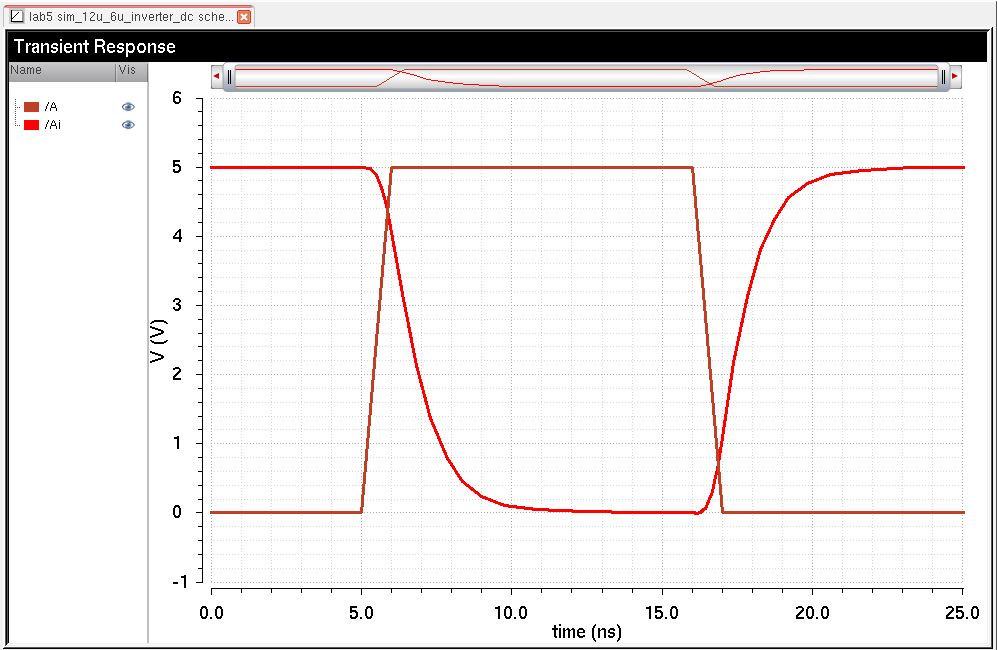Image resolution: width=997 pixels, height=650 pixels.
Task: Click the waveform icon on the lab5 tab
Action: [x=16, y=17]
